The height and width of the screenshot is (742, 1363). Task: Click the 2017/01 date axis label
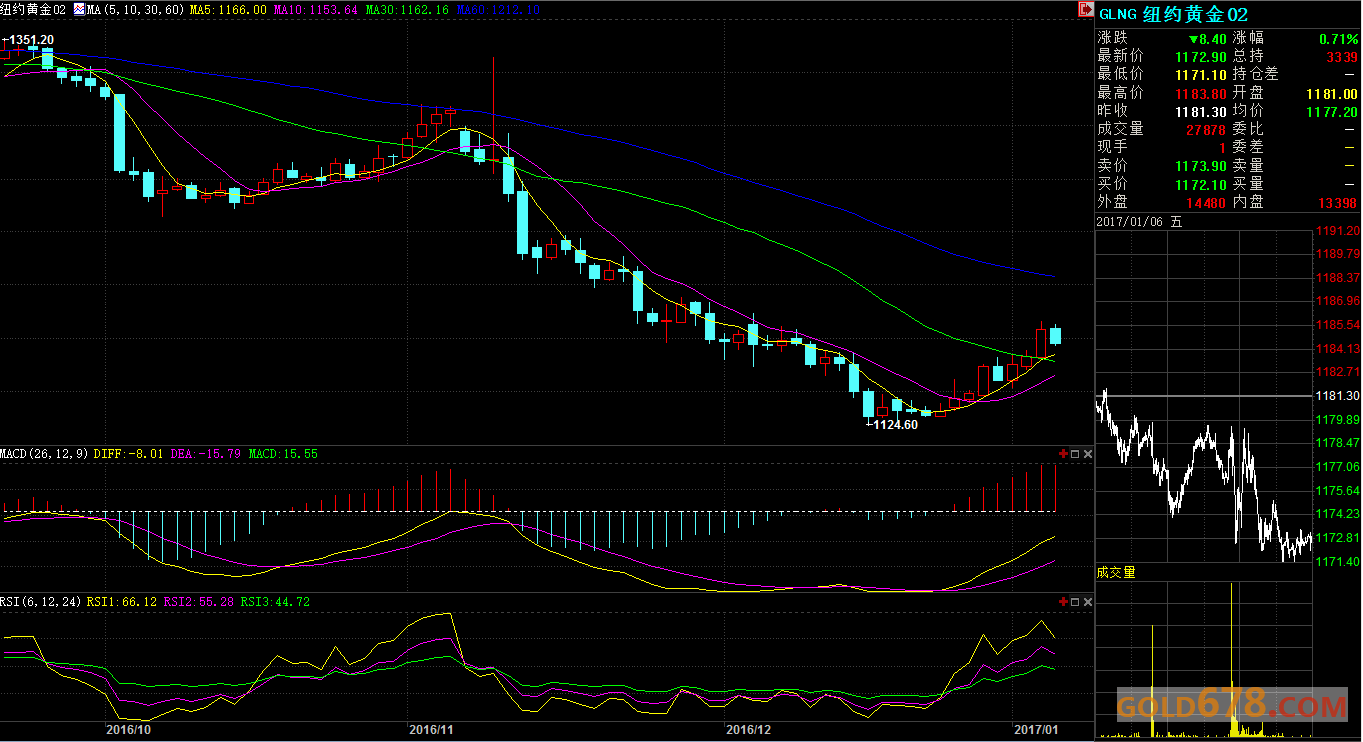click(1036, 731)
